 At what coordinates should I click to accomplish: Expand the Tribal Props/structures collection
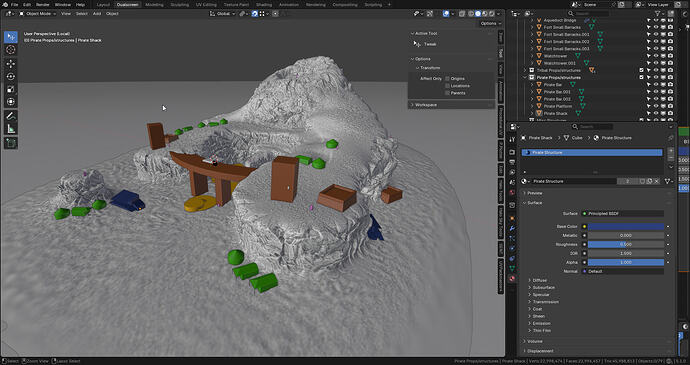[525, 70]
